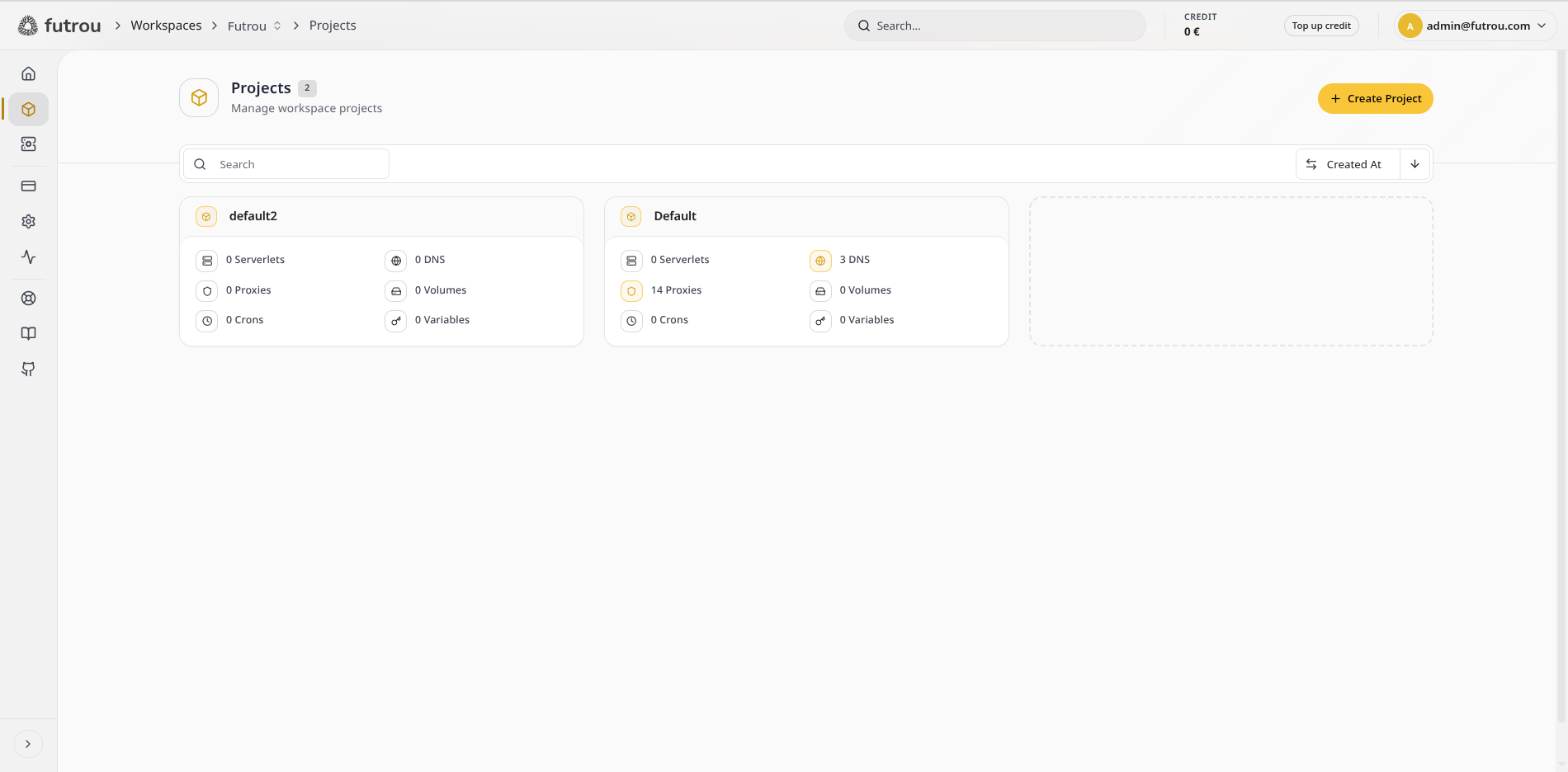This screenshot has width=1568, height=772.
Task: Click Crons clock icon in default2 card
Action: [x=207, y=321]
